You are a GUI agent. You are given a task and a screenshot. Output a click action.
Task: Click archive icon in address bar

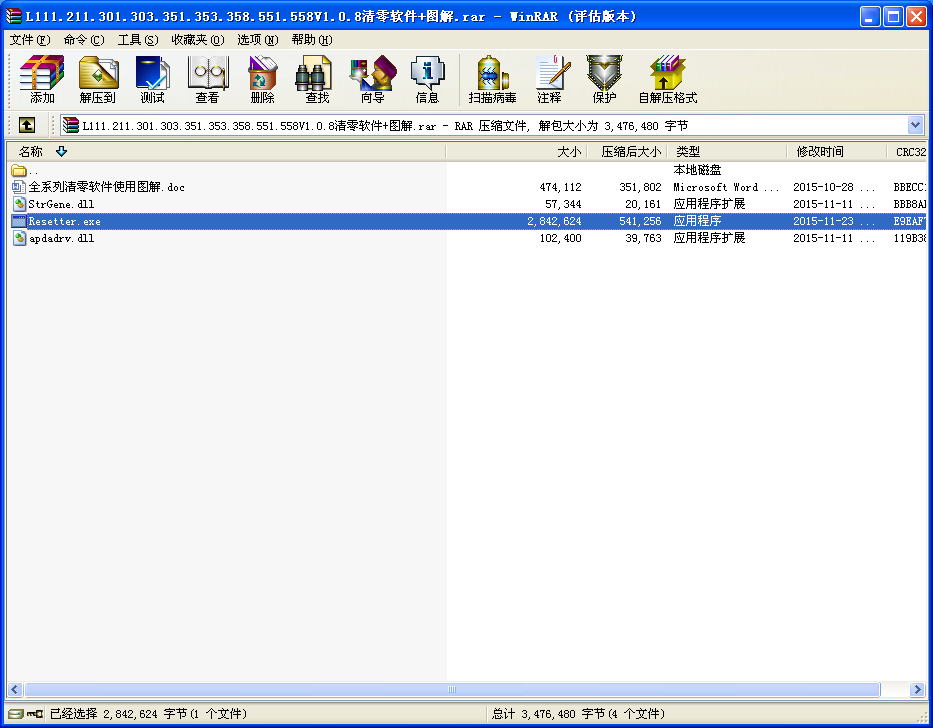(x=71, y=125)
